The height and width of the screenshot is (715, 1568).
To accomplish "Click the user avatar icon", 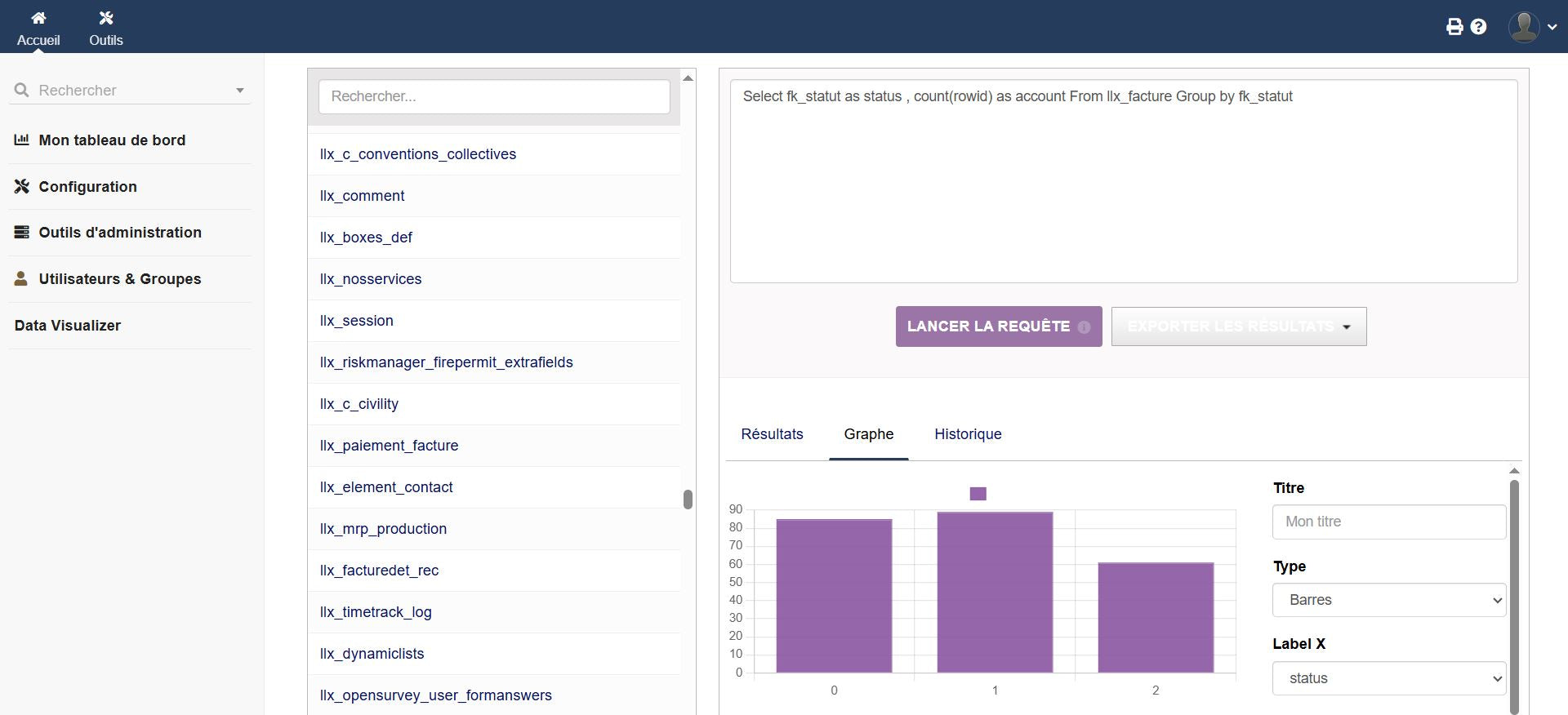I will click(1524, 27).
